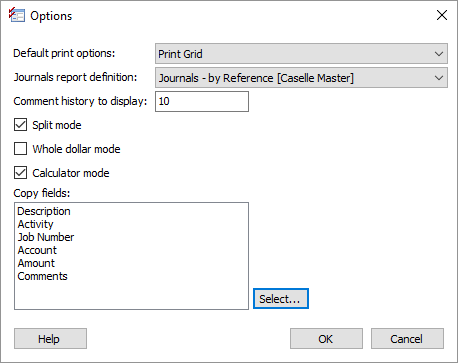Click the Comment history to display field
Image resolution: width=458 pixels, height=363 pixels.
[202, 101]
